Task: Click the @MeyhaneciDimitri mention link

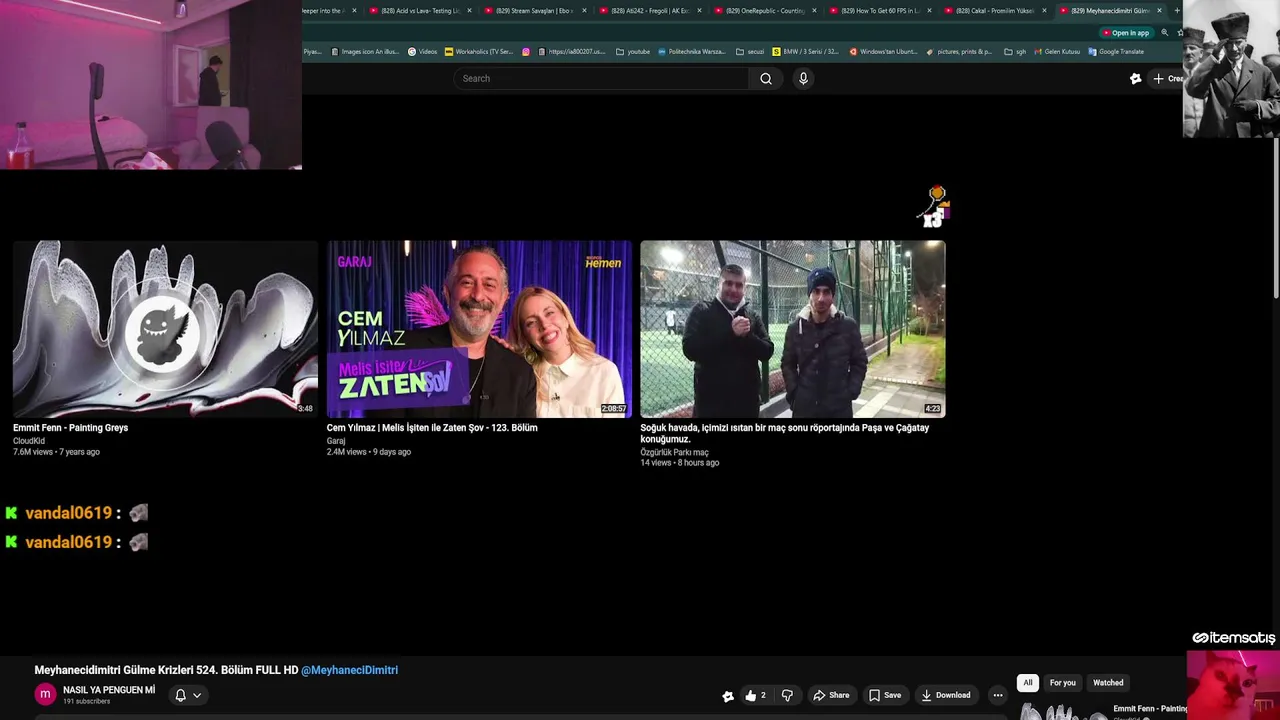Action: pyautogui.click(x=349, y=670)
